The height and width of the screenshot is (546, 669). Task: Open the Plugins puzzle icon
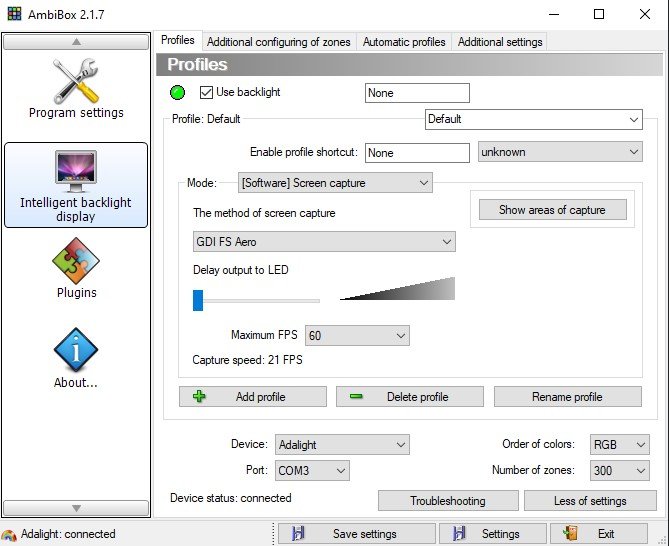click(x=76, y=261)
